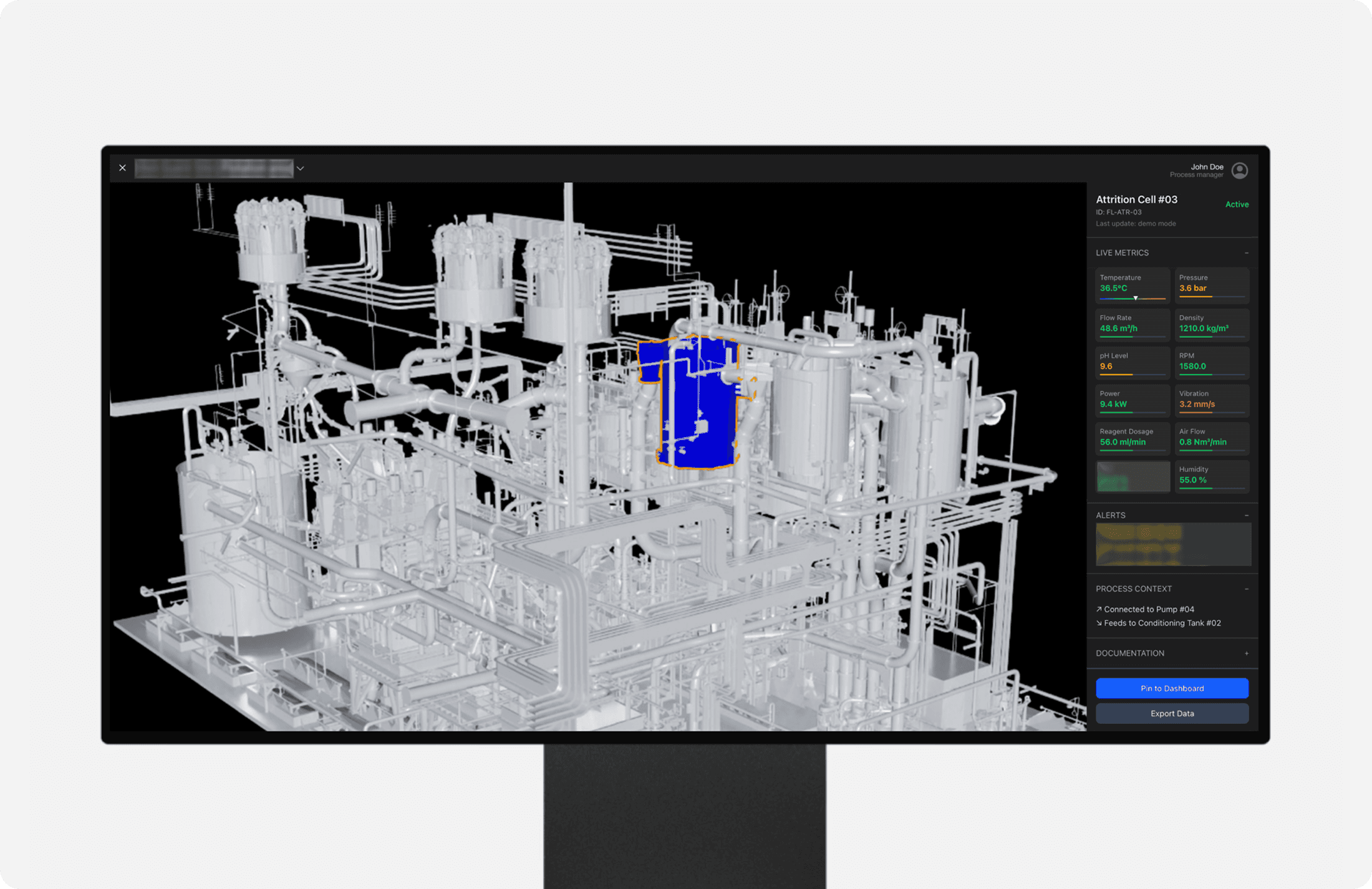This screenshot has width=1372, height=889.
Task: Select the Pressure metric card
Action: point(1211,285)
